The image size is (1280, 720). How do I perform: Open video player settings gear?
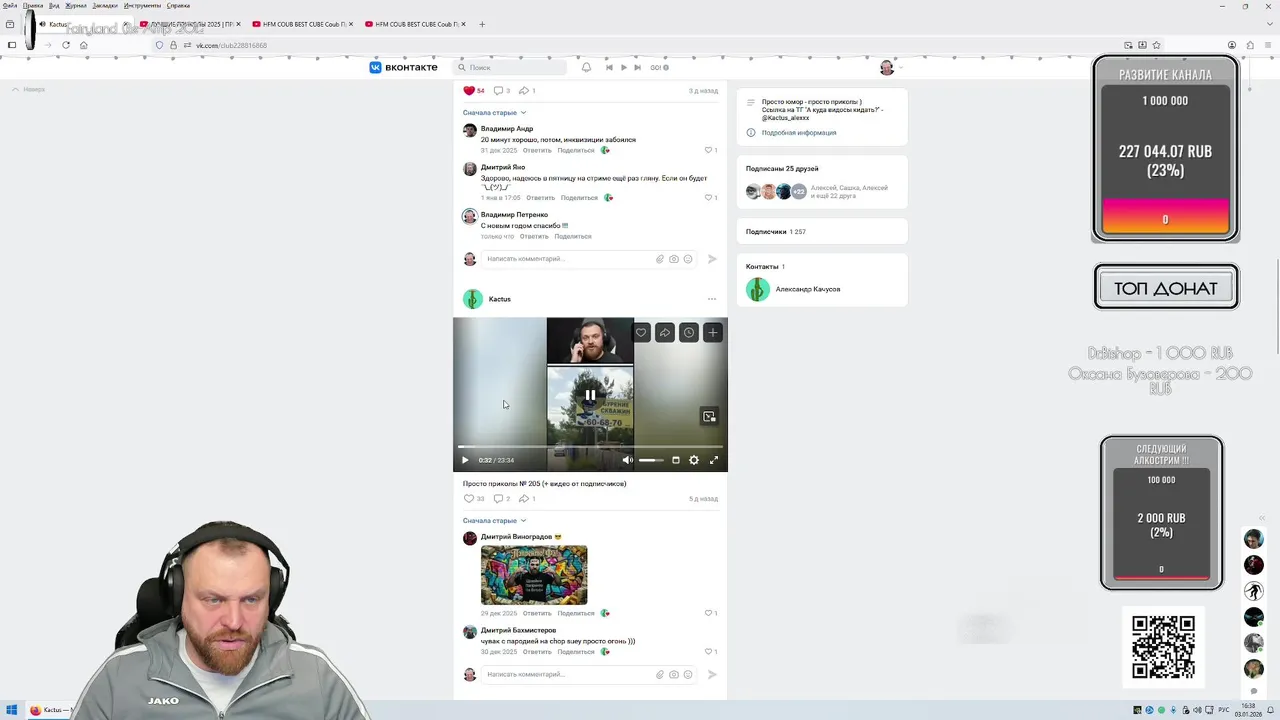click(694, 460)
